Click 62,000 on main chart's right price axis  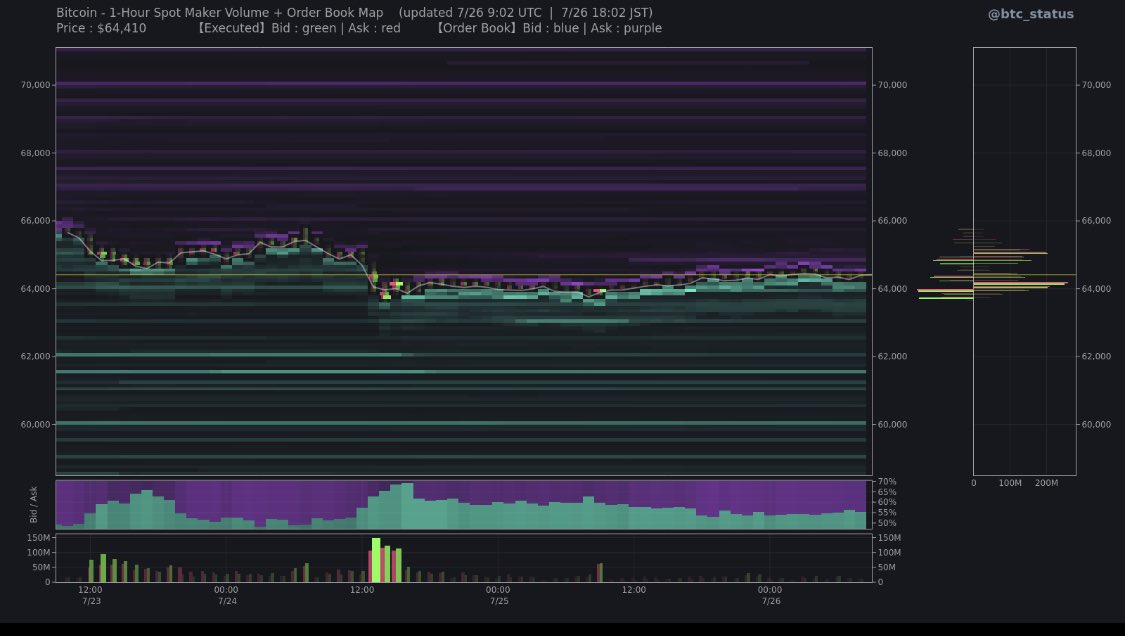point(892,356)
